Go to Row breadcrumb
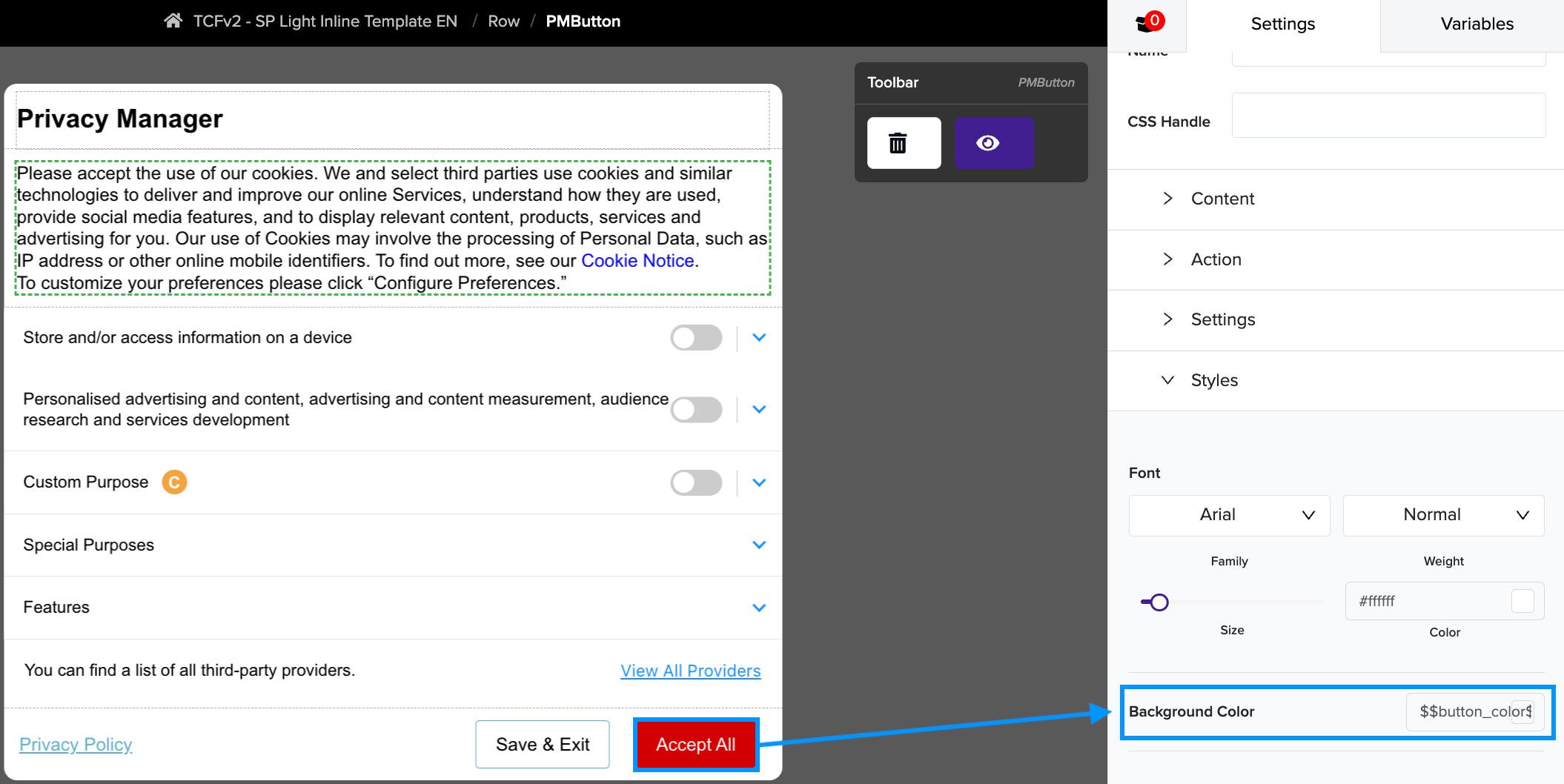Viewport: 1564px width, 784px height. [503, 21]
